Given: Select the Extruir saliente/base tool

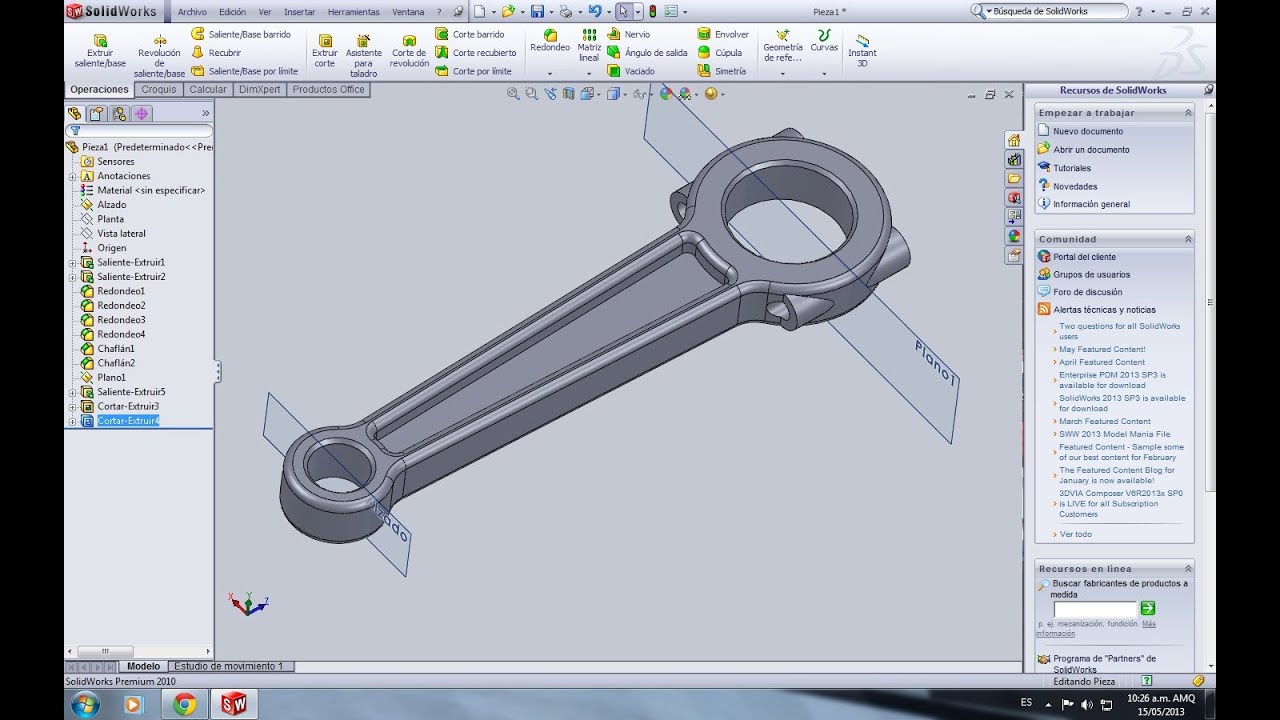Looking at the screenshot, I should pos(100,51).
